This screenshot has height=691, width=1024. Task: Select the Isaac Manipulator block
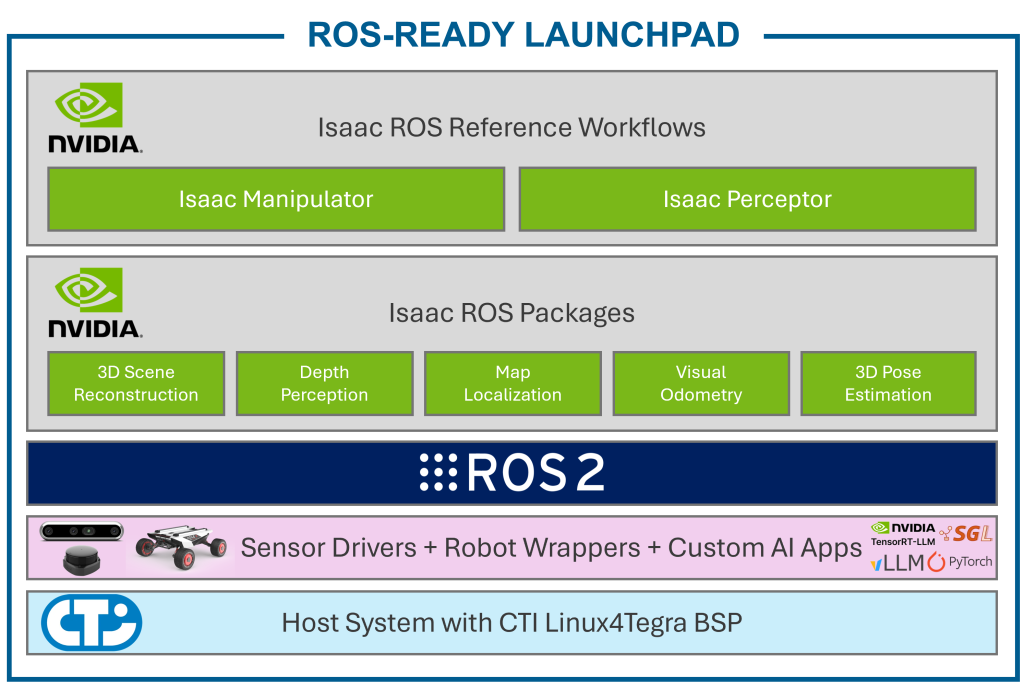point(276,199)
